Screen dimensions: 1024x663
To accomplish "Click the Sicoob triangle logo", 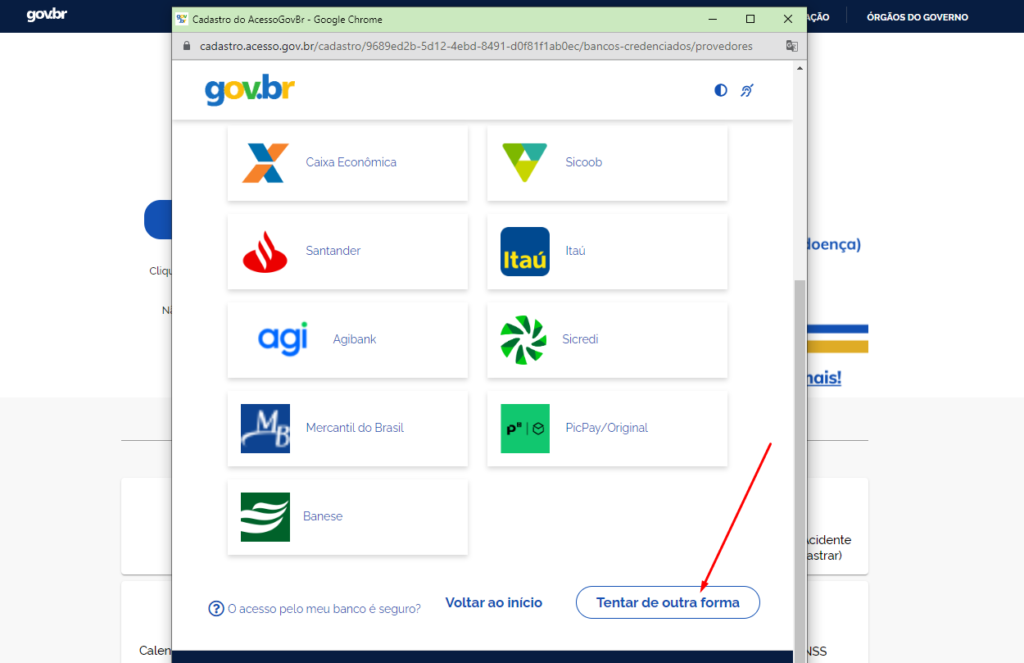I will click(524, 162).
